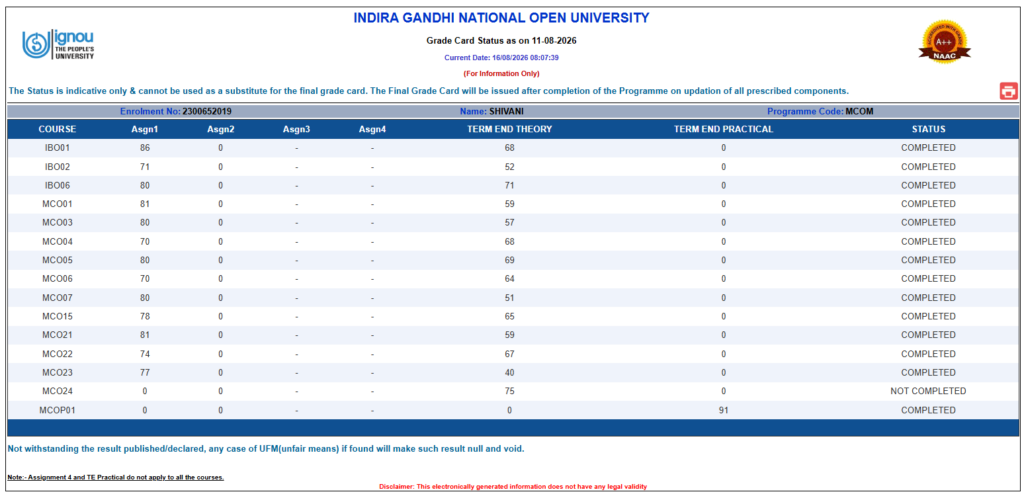
Task: Select the COURSE column header
Action: click(x=57, y=129)
